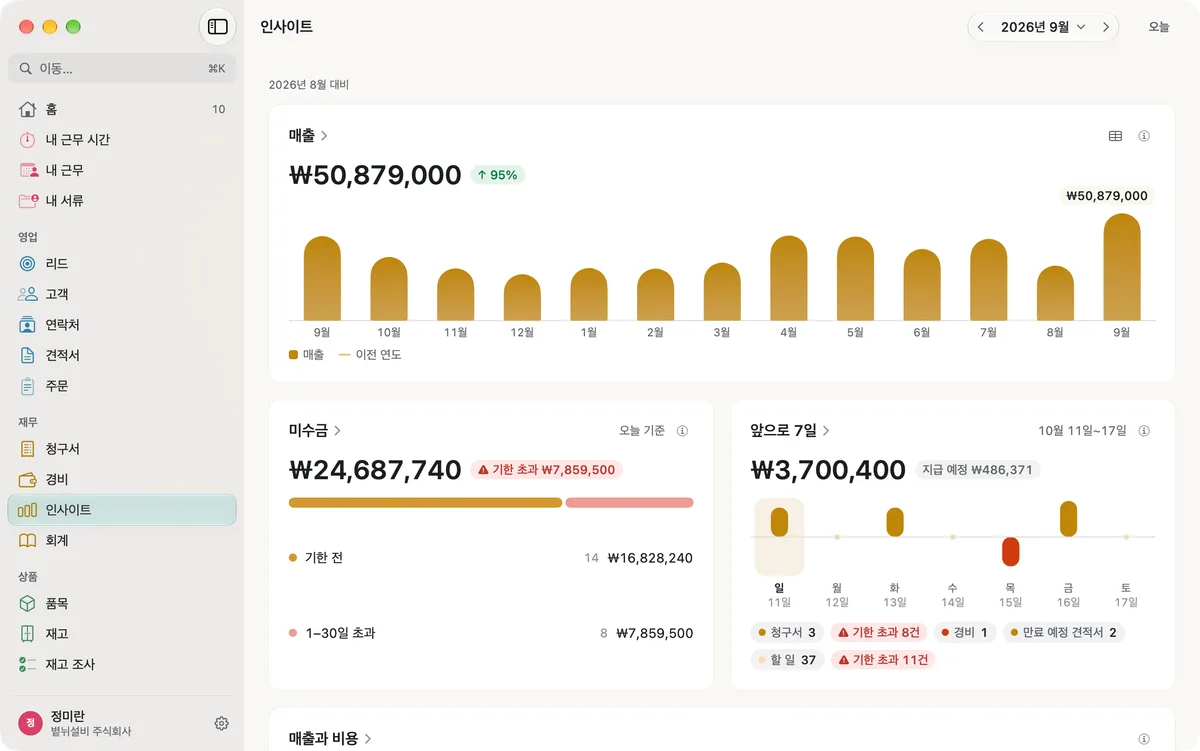1200x751 pixels.
Task: Toggle the 이전 연도 legend item
Action: [x=370, y=354]
